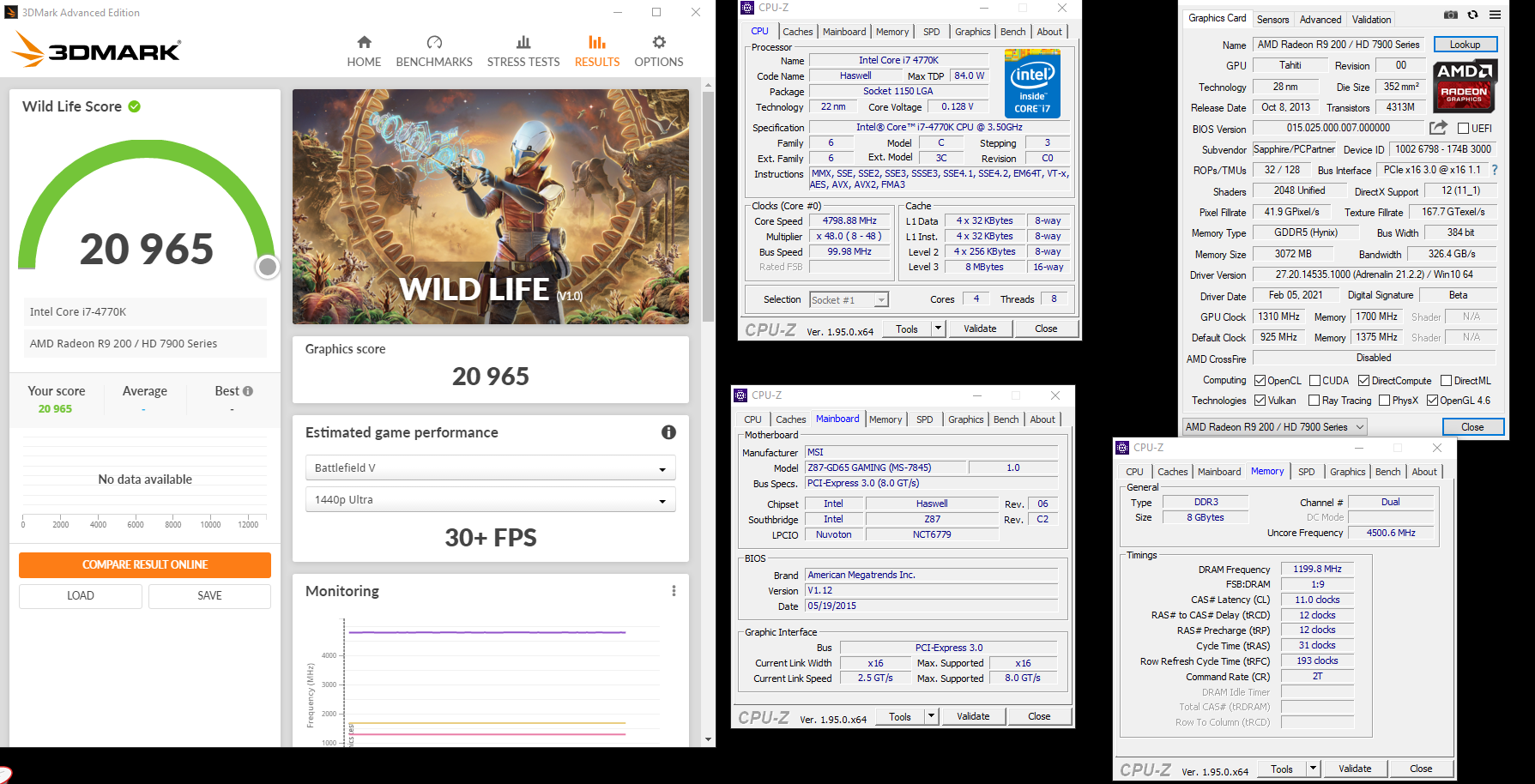Image resolution: width=1535 pixels, height=784 pixels.
Task: Click the info icon beside Best
Action: (x=248, y=391)
